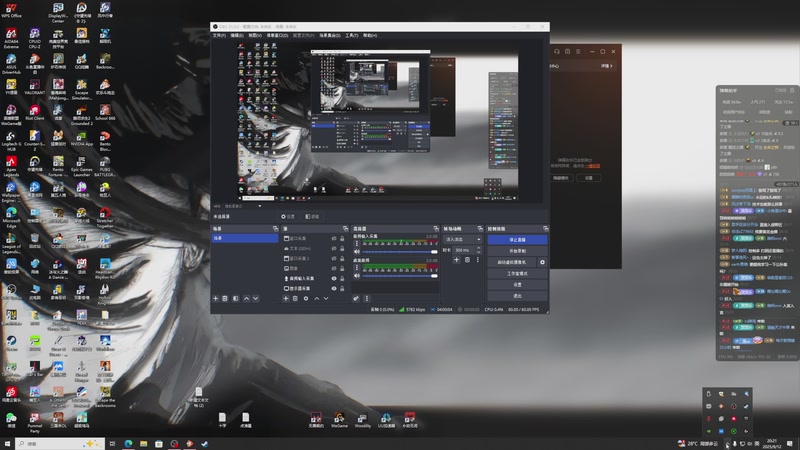Open the mixer bottom three-dot menu

pos(366,298)
